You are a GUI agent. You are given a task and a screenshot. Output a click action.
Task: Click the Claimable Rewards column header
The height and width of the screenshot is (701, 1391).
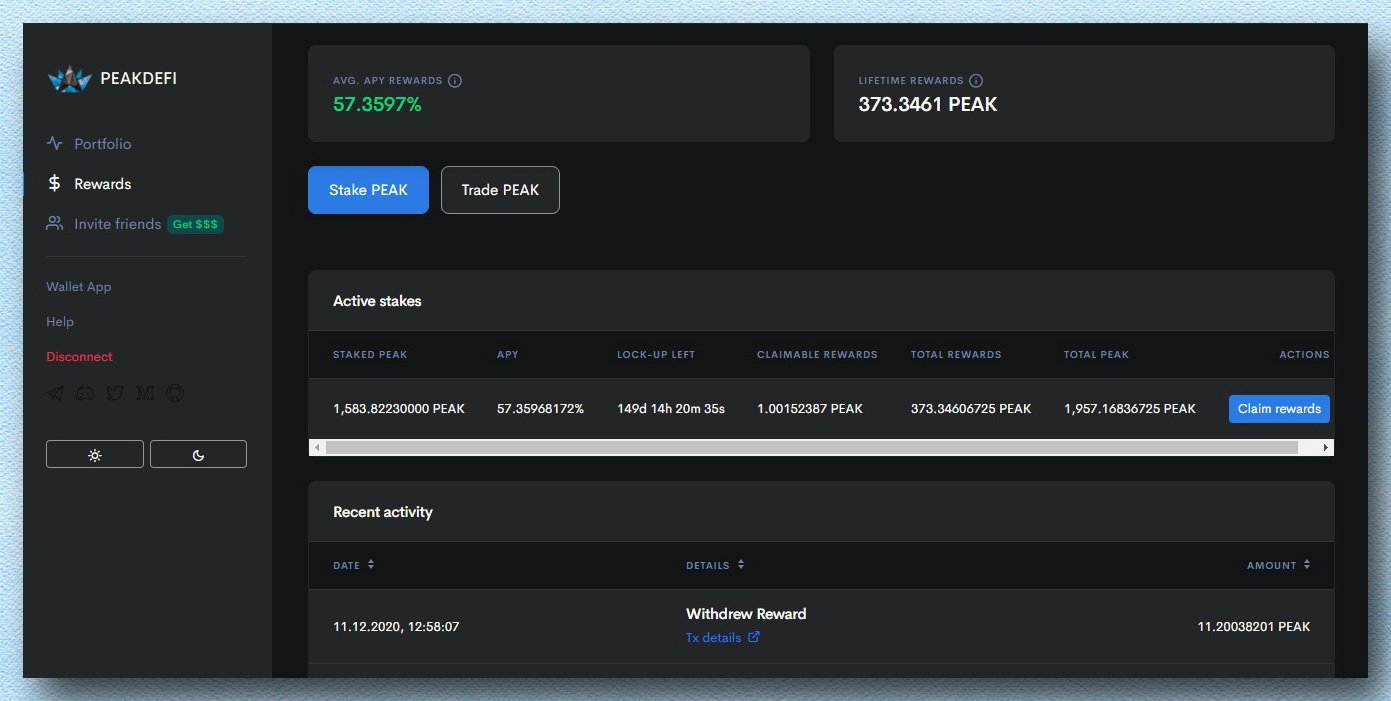click(x=817, y=355)
